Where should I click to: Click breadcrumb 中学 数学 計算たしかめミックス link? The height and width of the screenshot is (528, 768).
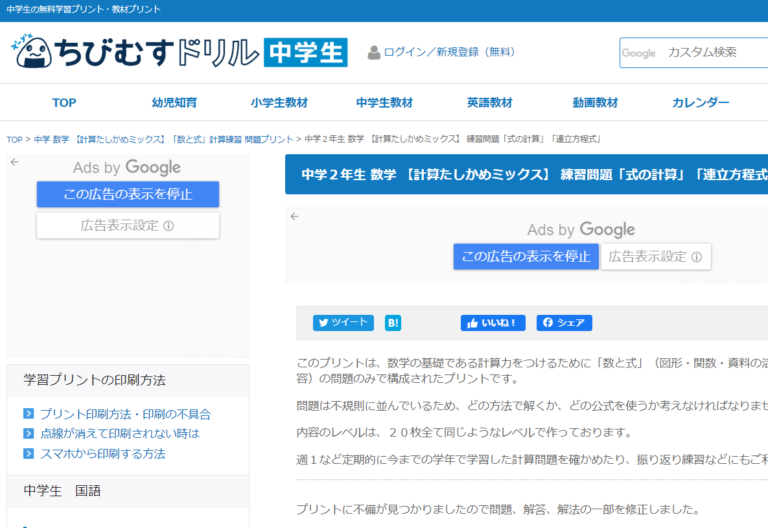click(164, 140)
